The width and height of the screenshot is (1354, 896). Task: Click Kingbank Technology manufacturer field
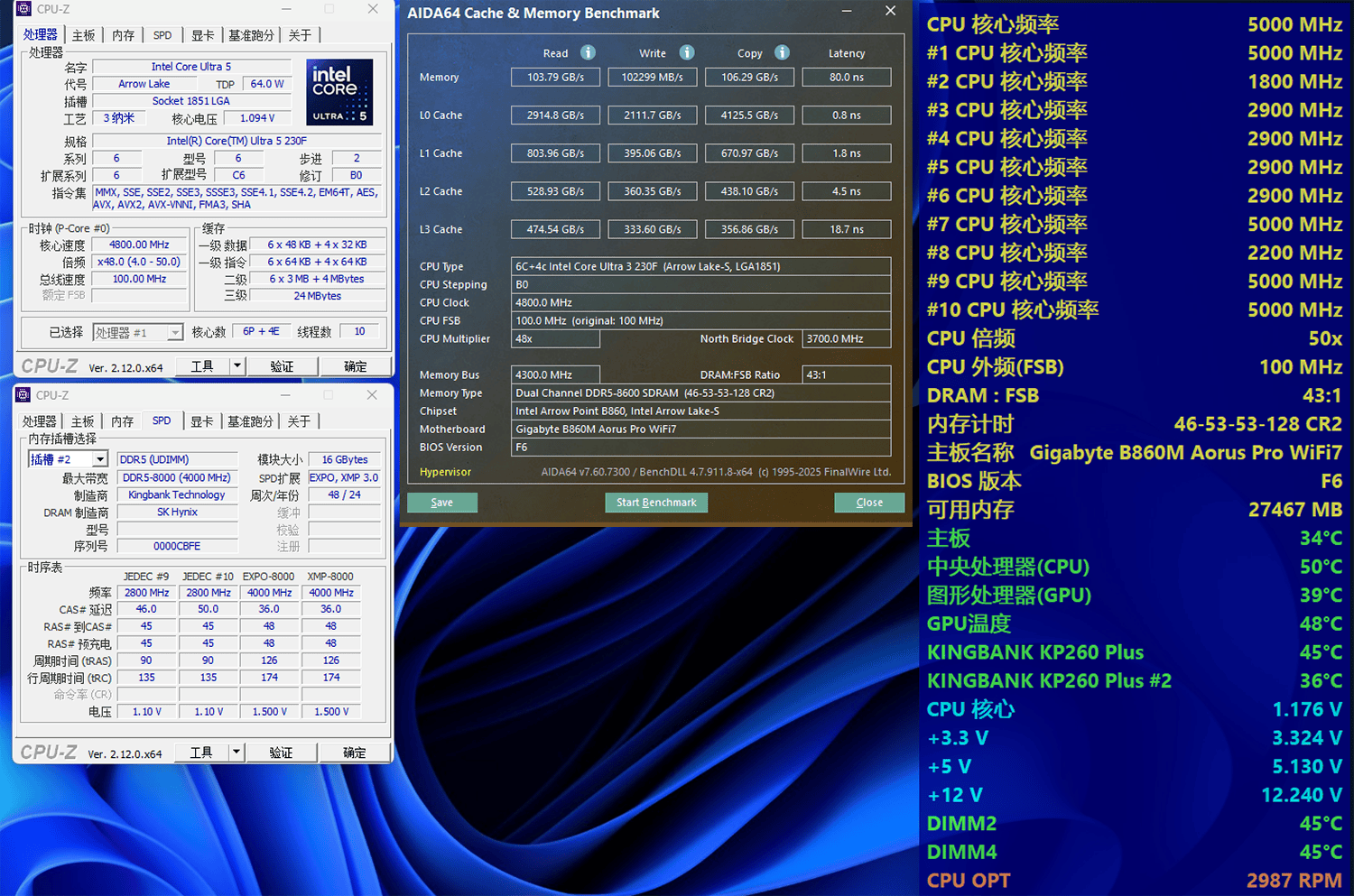[x=177, y=494]
